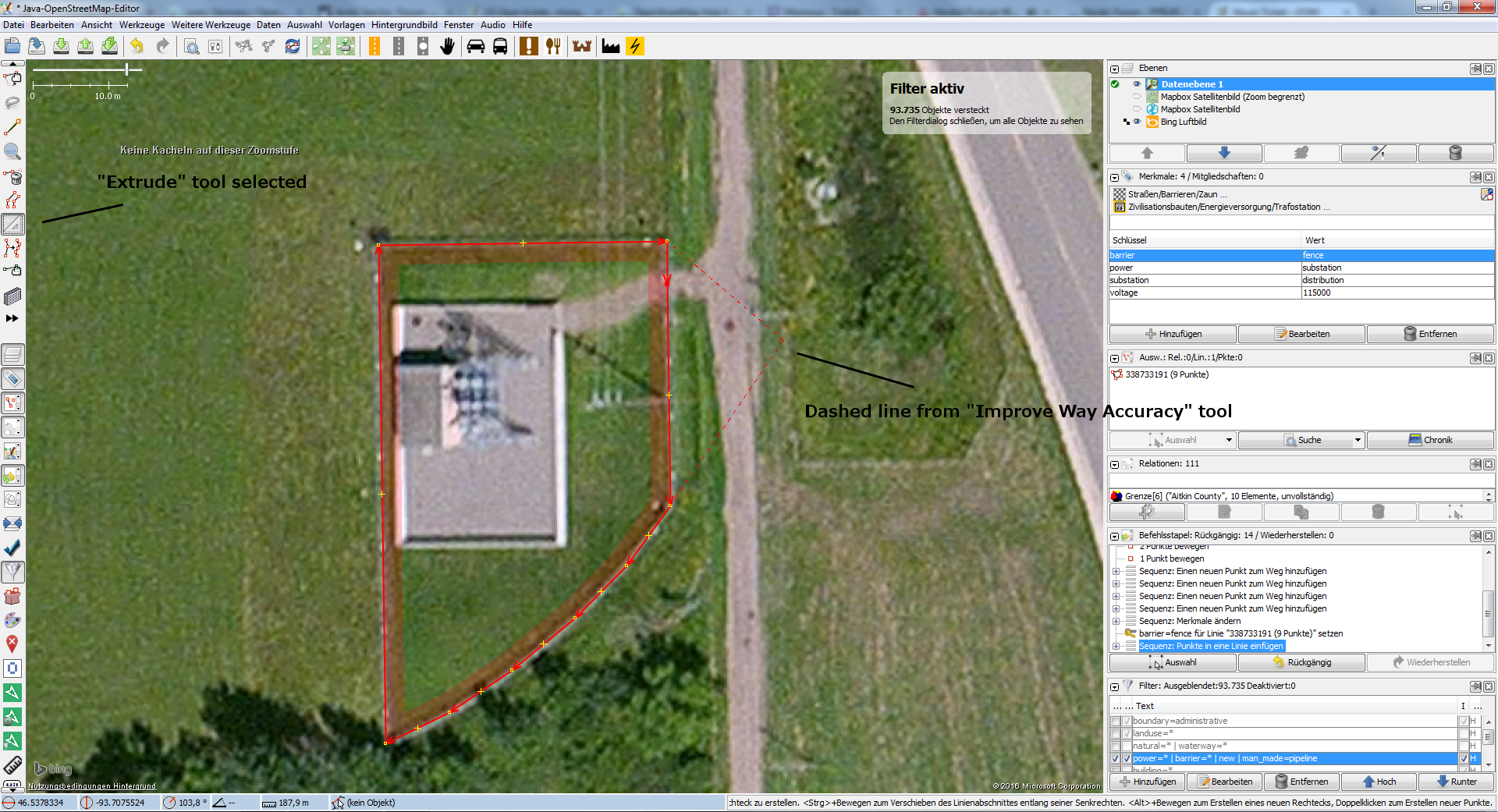Delete the selected layer with trash icon

click(1455, 153)
